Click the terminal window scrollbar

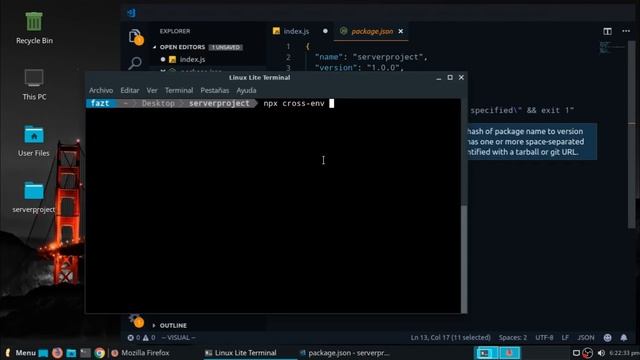(464, 258)
